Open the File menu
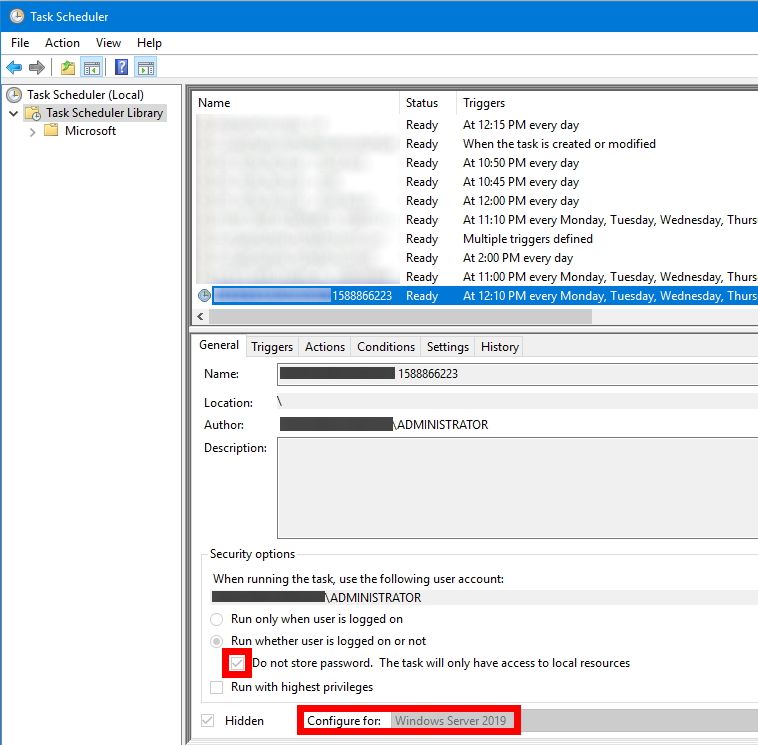The height and width of the screenshot is (745, 758). [20, 43]
